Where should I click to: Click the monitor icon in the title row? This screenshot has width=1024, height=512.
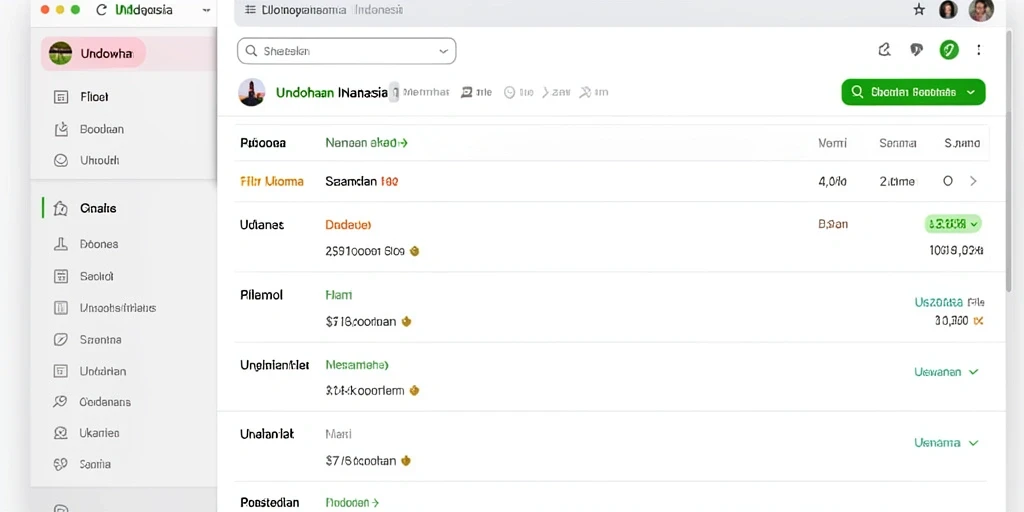click(467, 93)
